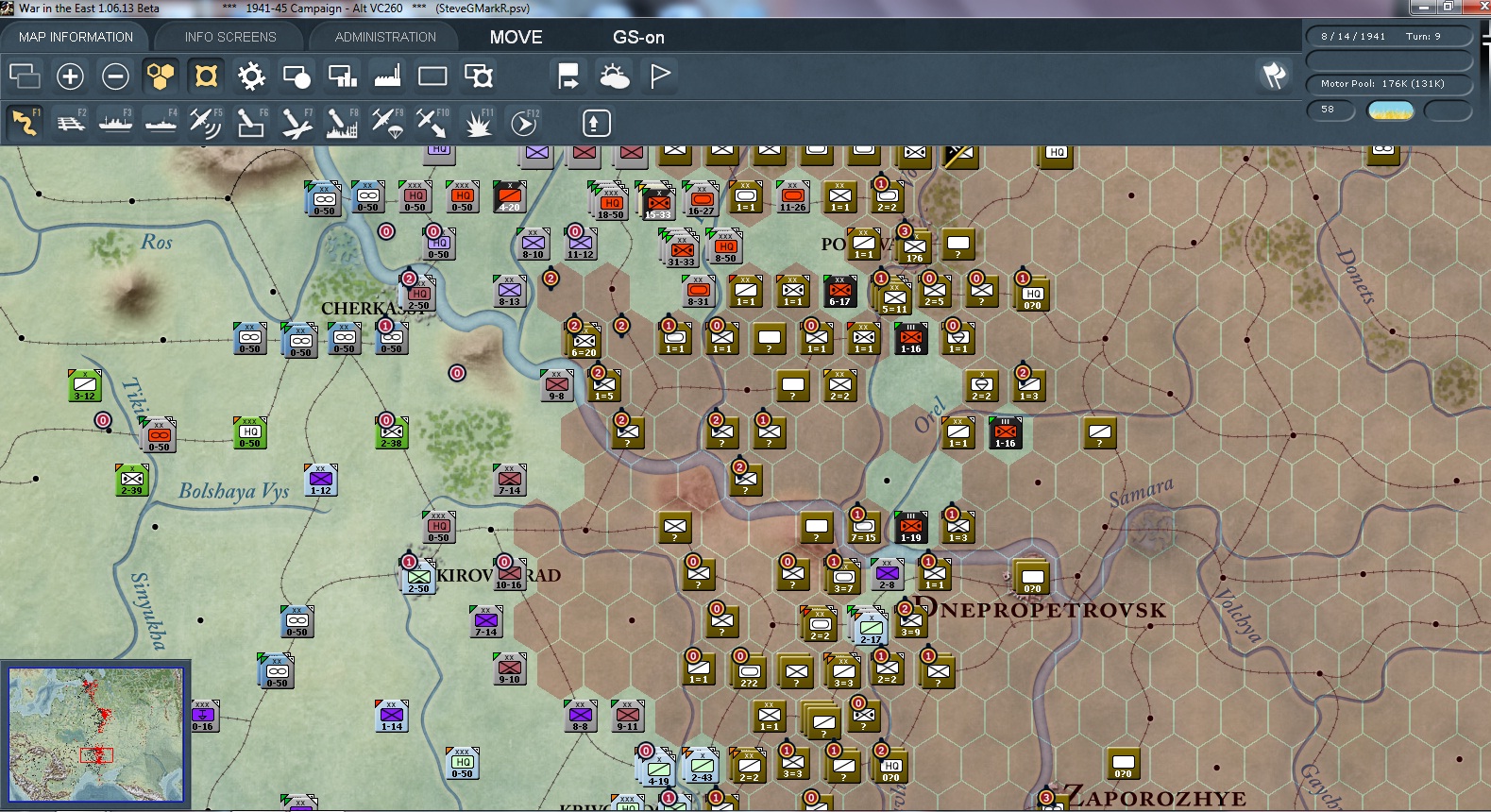The height and width of the screenshot is (812, 1491).
Task: Click the up-arrow toolbar button
Action: coord(596,123)
